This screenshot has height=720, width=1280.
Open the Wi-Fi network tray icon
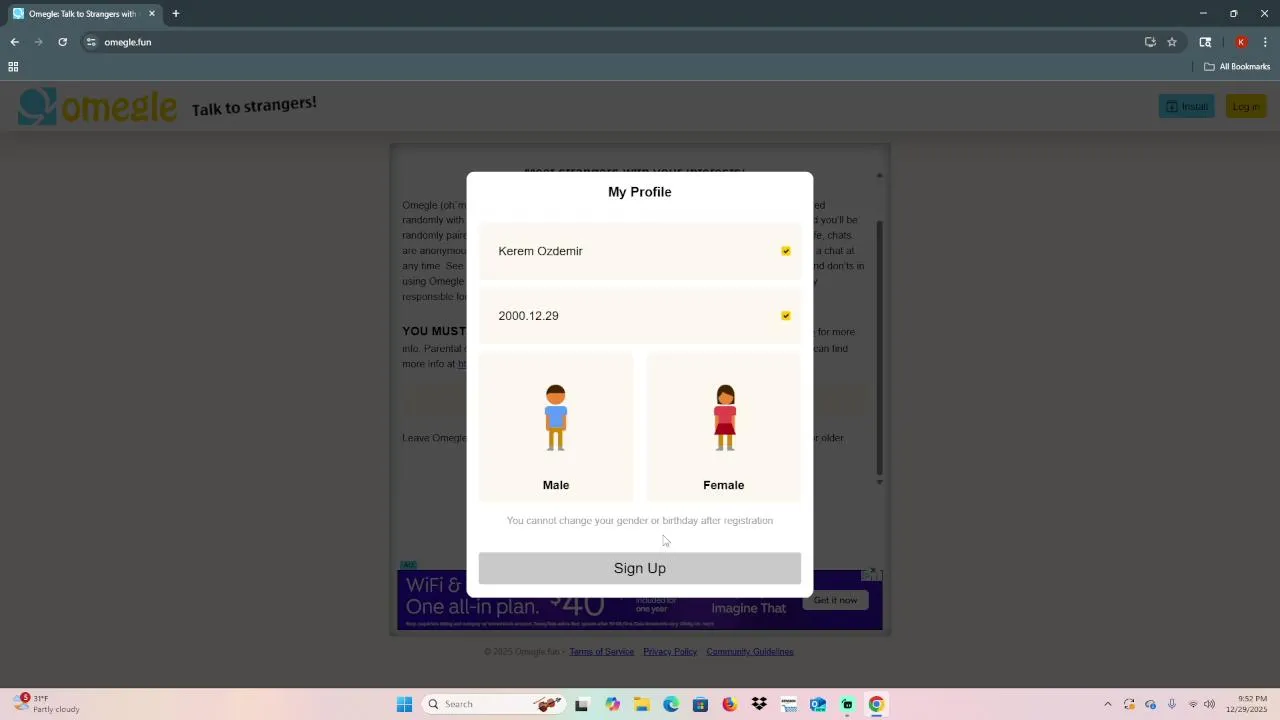pyautogui.click(x=1192, y=704)
